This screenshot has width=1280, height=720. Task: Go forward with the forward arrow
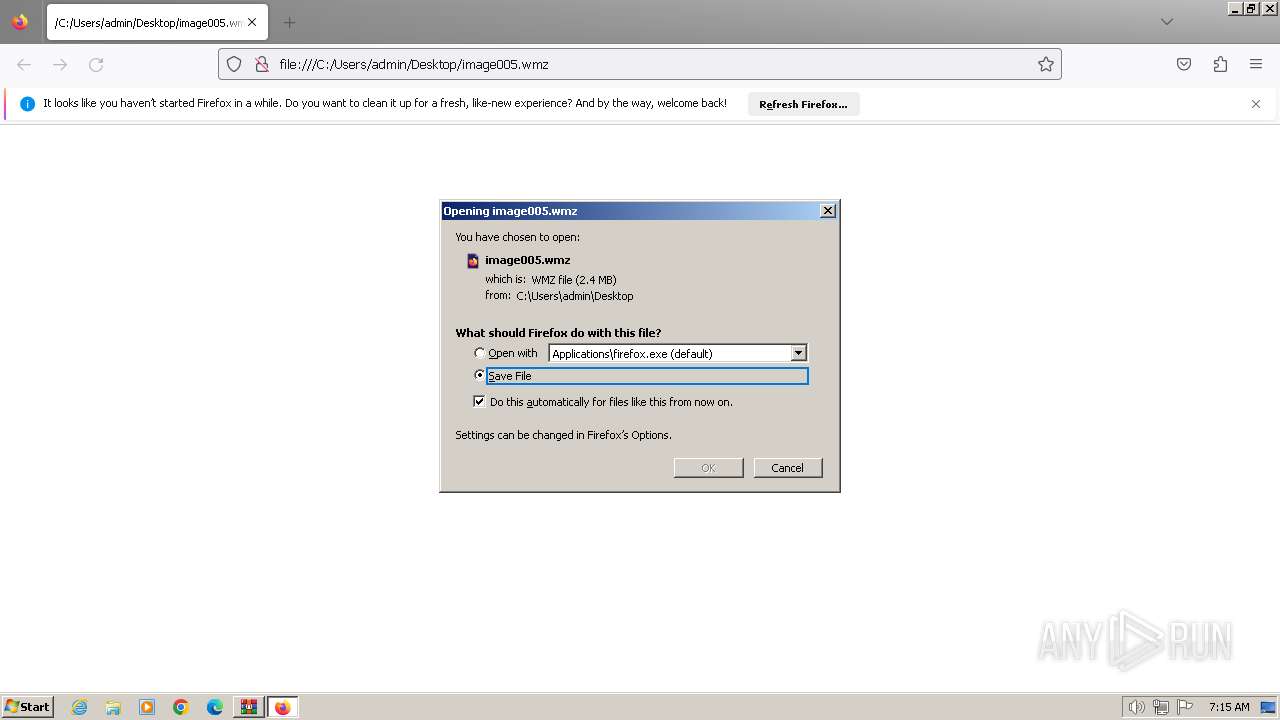point(60,64)
